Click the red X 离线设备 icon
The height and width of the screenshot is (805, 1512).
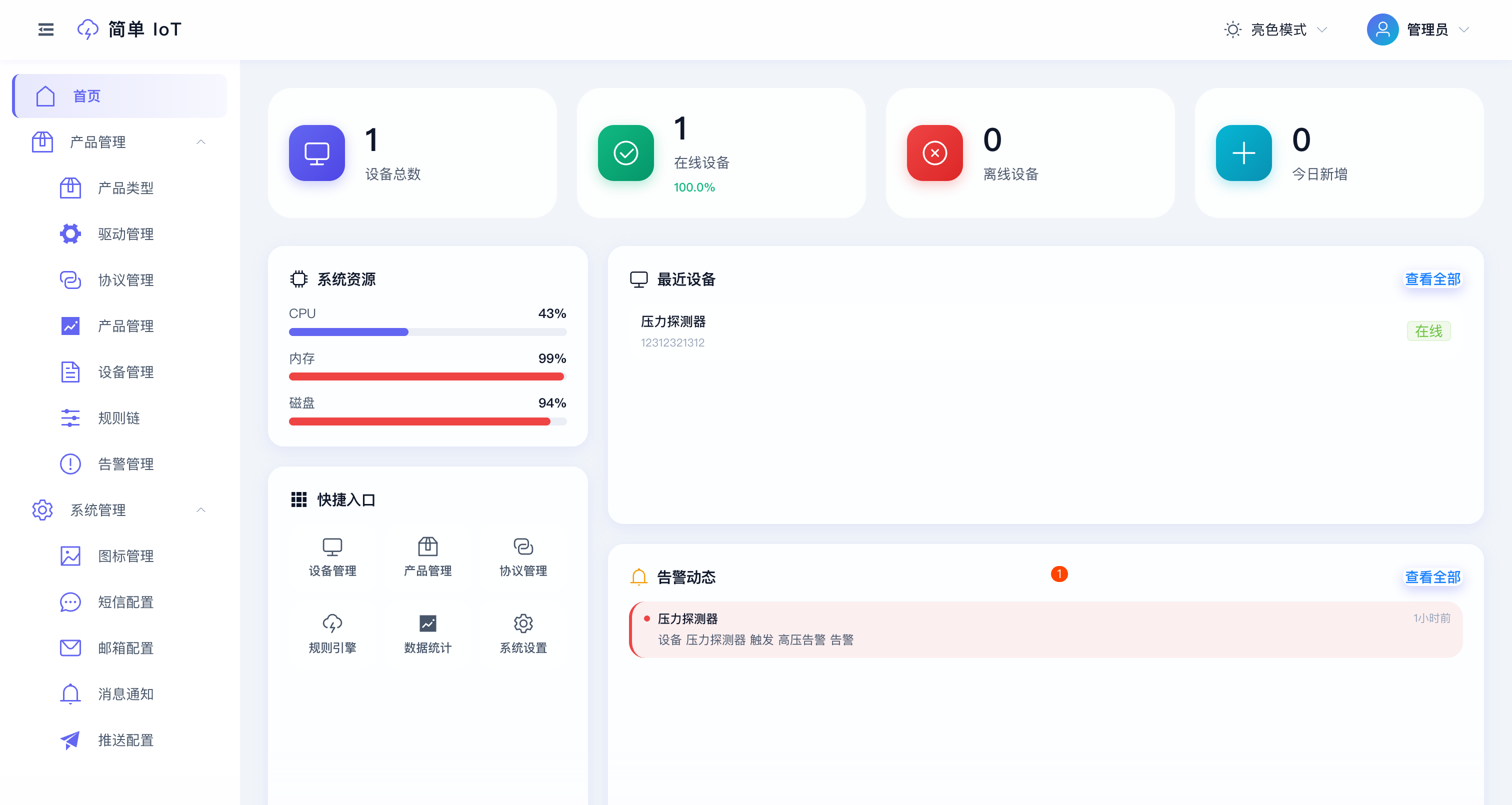click(934, 152)
